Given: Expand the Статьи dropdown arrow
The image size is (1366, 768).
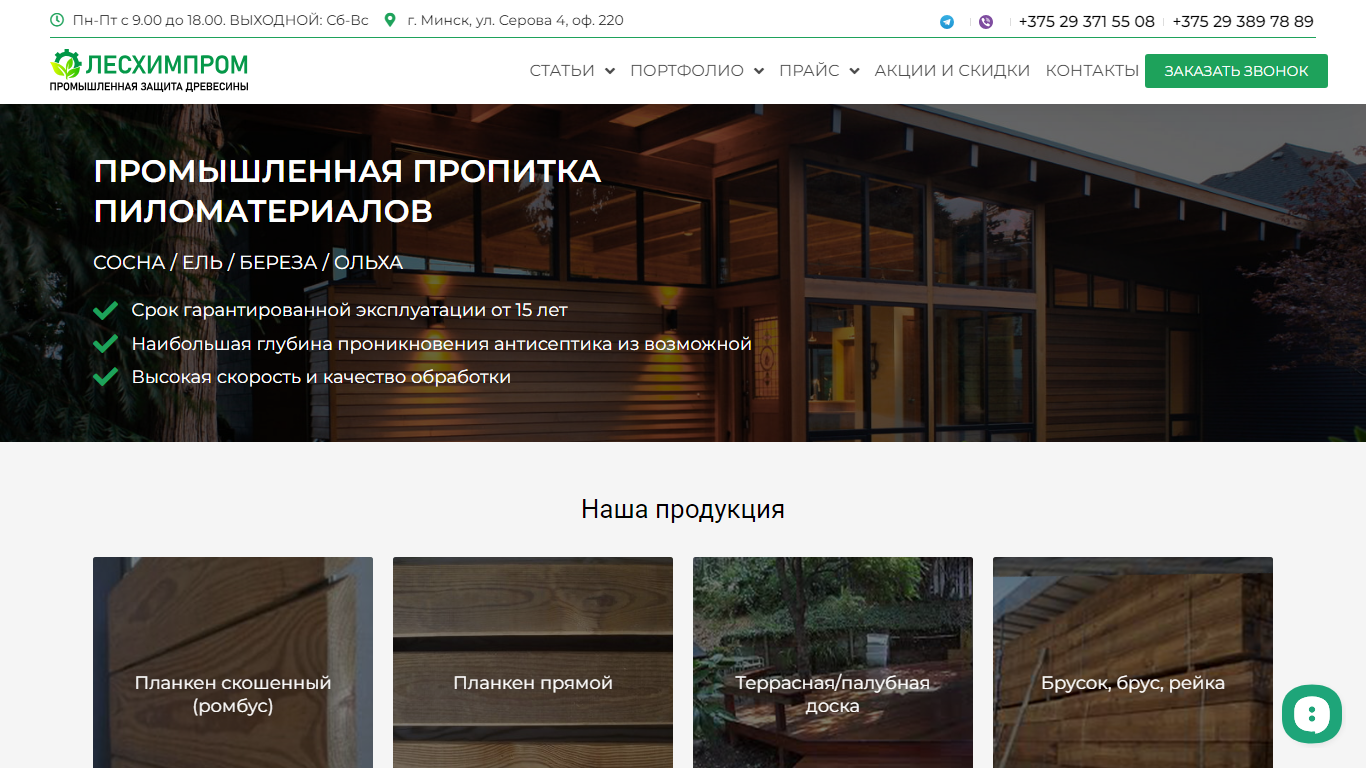Looking at the screenshot, I should click(610, 71).
